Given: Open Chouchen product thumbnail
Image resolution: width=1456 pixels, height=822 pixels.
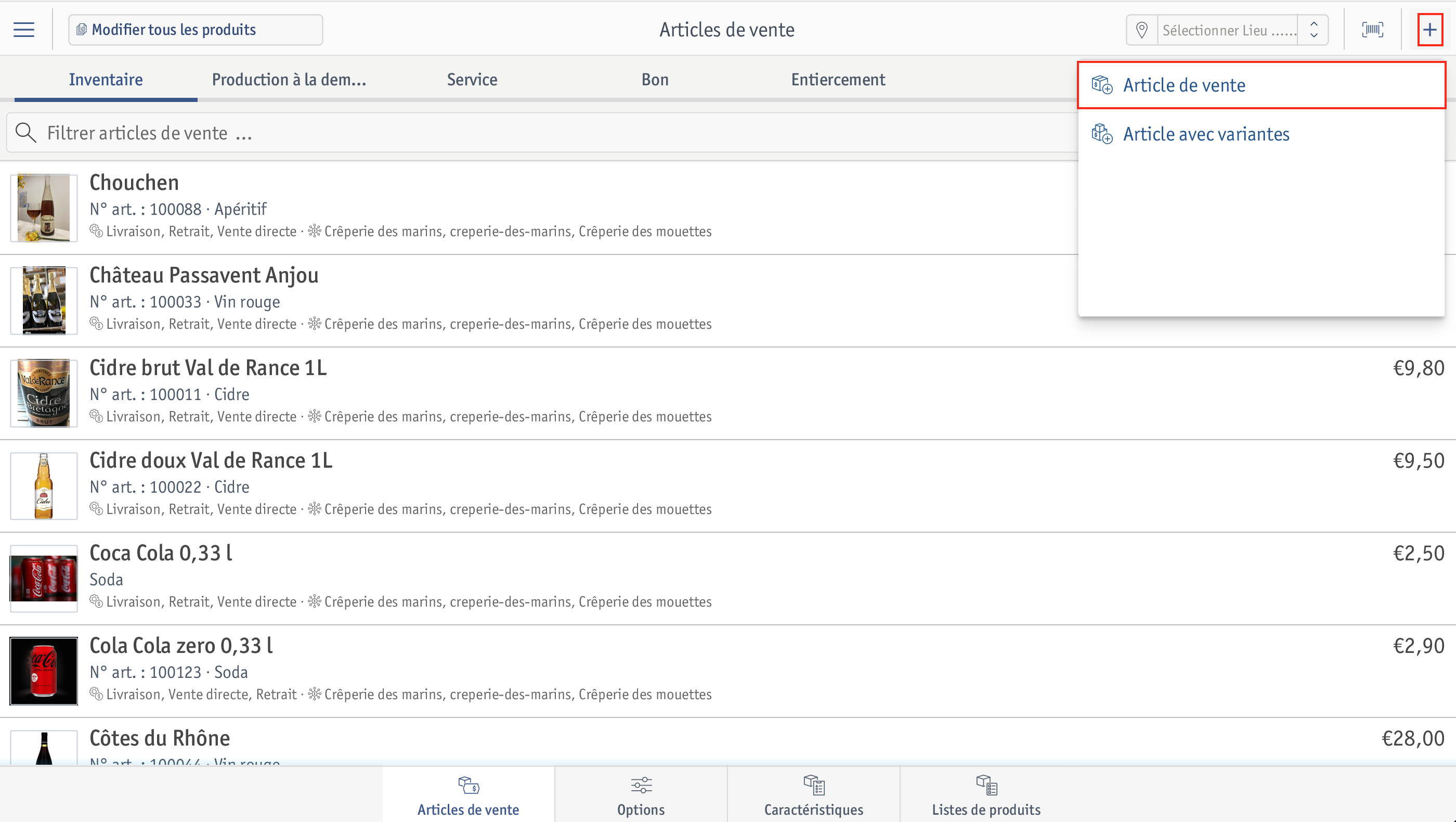Looking at the screenshot, I should pos(44,208).
